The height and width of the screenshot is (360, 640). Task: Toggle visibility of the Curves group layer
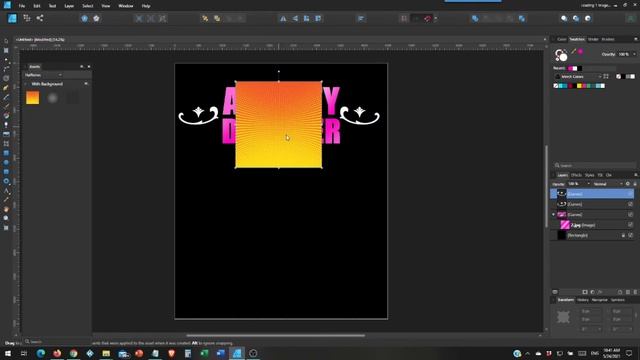tap(631, 214)
